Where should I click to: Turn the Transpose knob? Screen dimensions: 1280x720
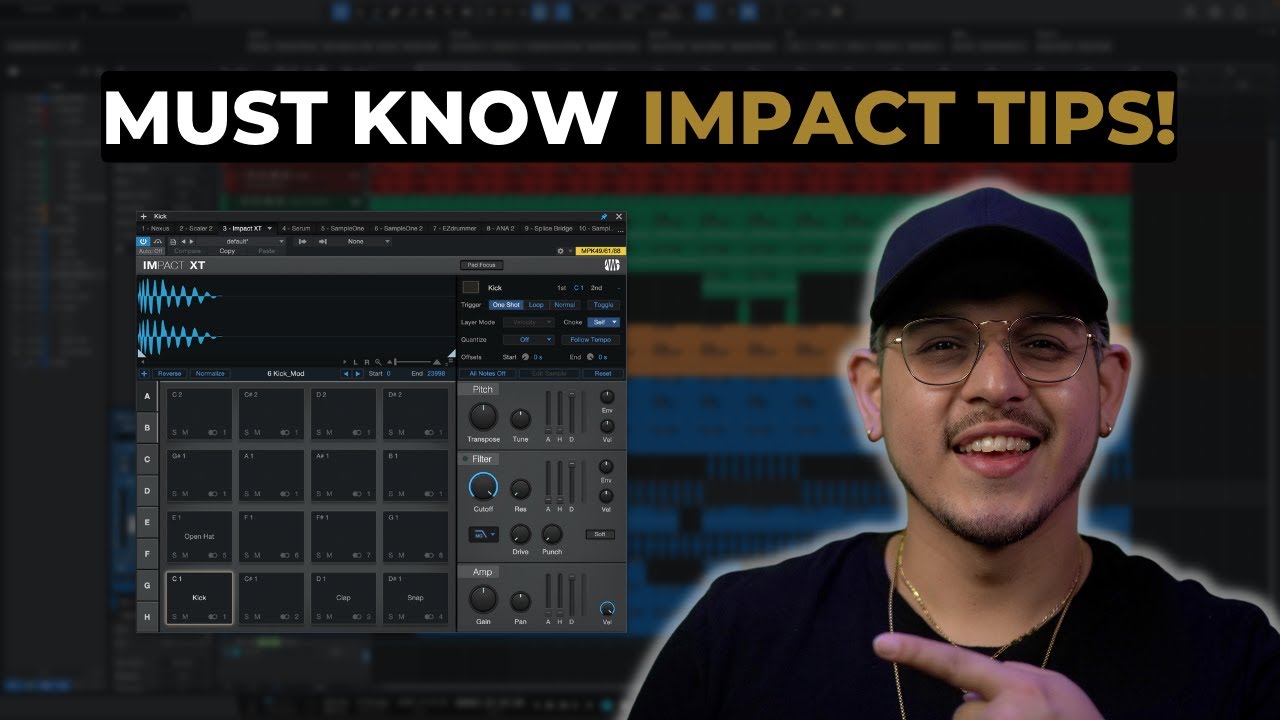[x=483, y=417]
